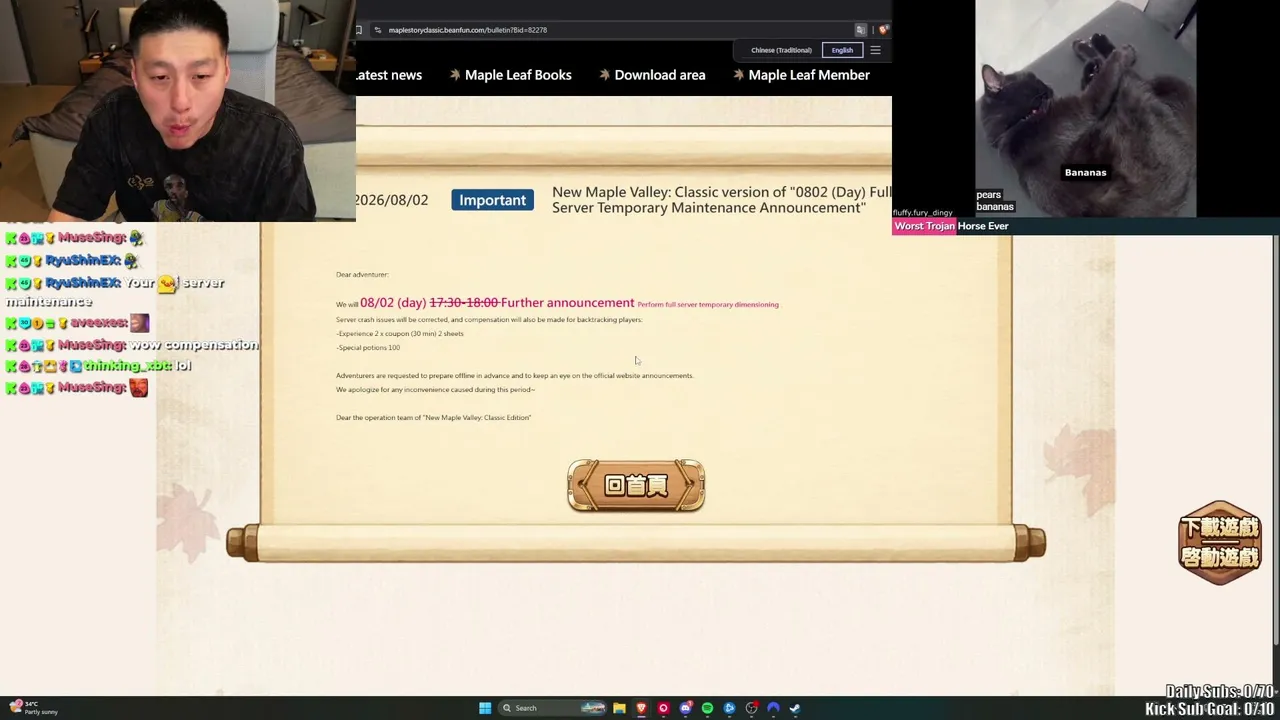The width and height of the screenshot is (1280, 720).
Task: Click the struck-through 17:30-18:00 time
Action: coord(463,303)
